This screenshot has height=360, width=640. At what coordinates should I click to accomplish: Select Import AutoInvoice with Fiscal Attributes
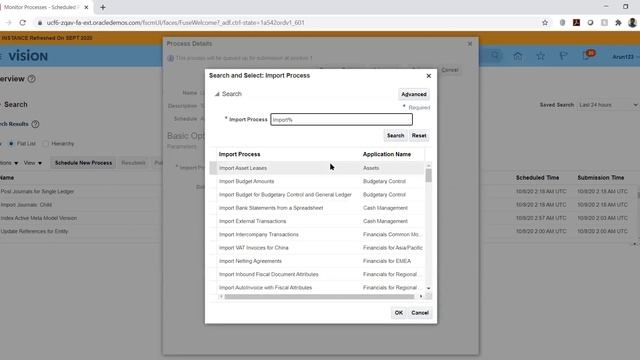pyautogui.click(x=317, y=288)
